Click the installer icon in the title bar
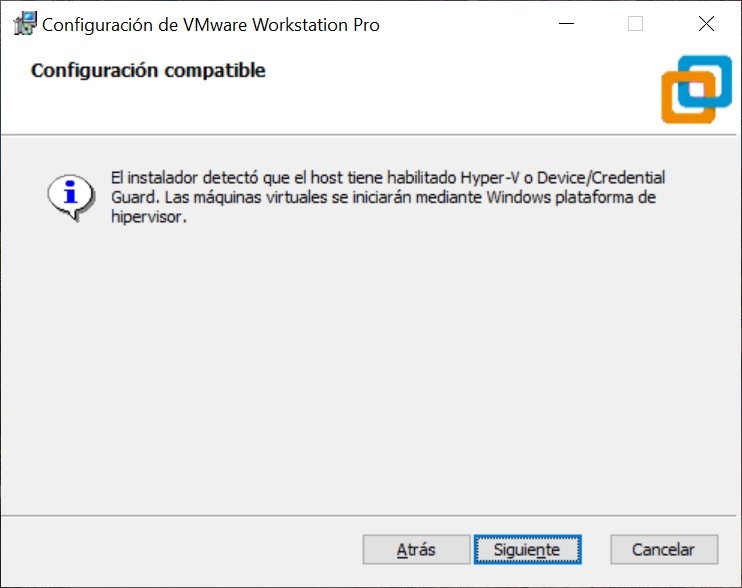742x588 pixels. point(25,25)
